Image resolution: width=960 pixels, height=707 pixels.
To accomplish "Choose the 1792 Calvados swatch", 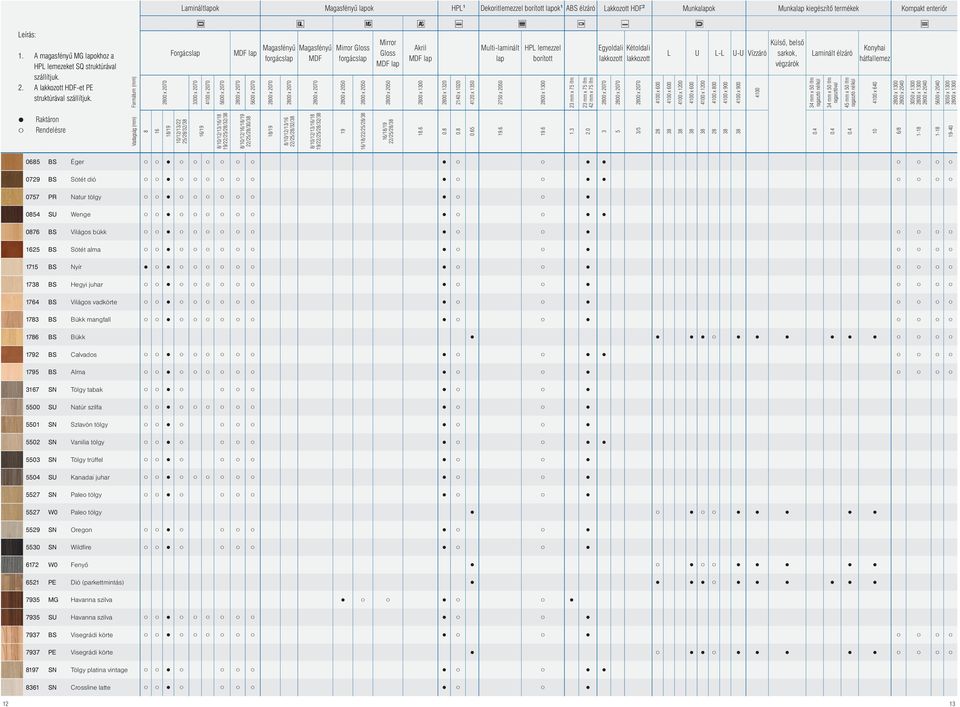I will coord(12,354).
